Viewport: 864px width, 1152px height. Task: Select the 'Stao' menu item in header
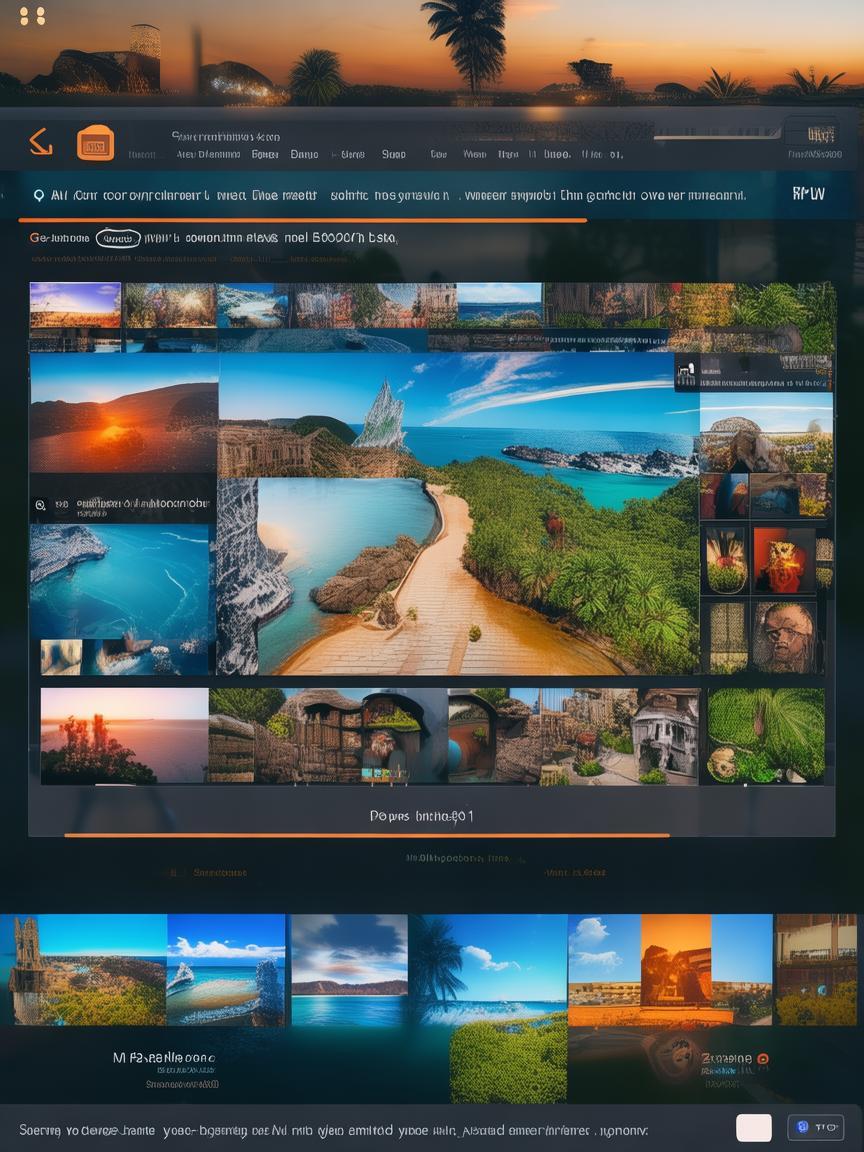click(x=393, y=155)
